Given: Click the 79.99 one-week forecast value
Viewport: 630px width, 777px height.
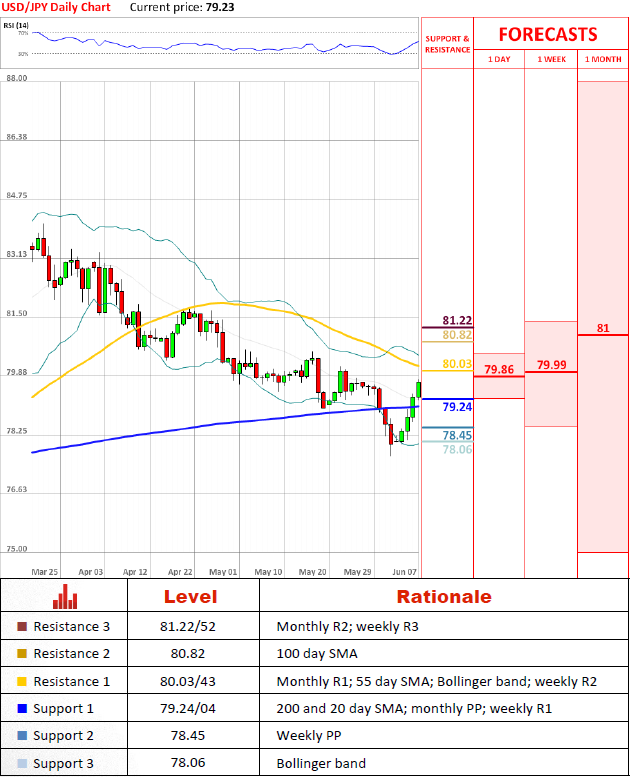Looking at the screenshot, I should tap(551, 365).
